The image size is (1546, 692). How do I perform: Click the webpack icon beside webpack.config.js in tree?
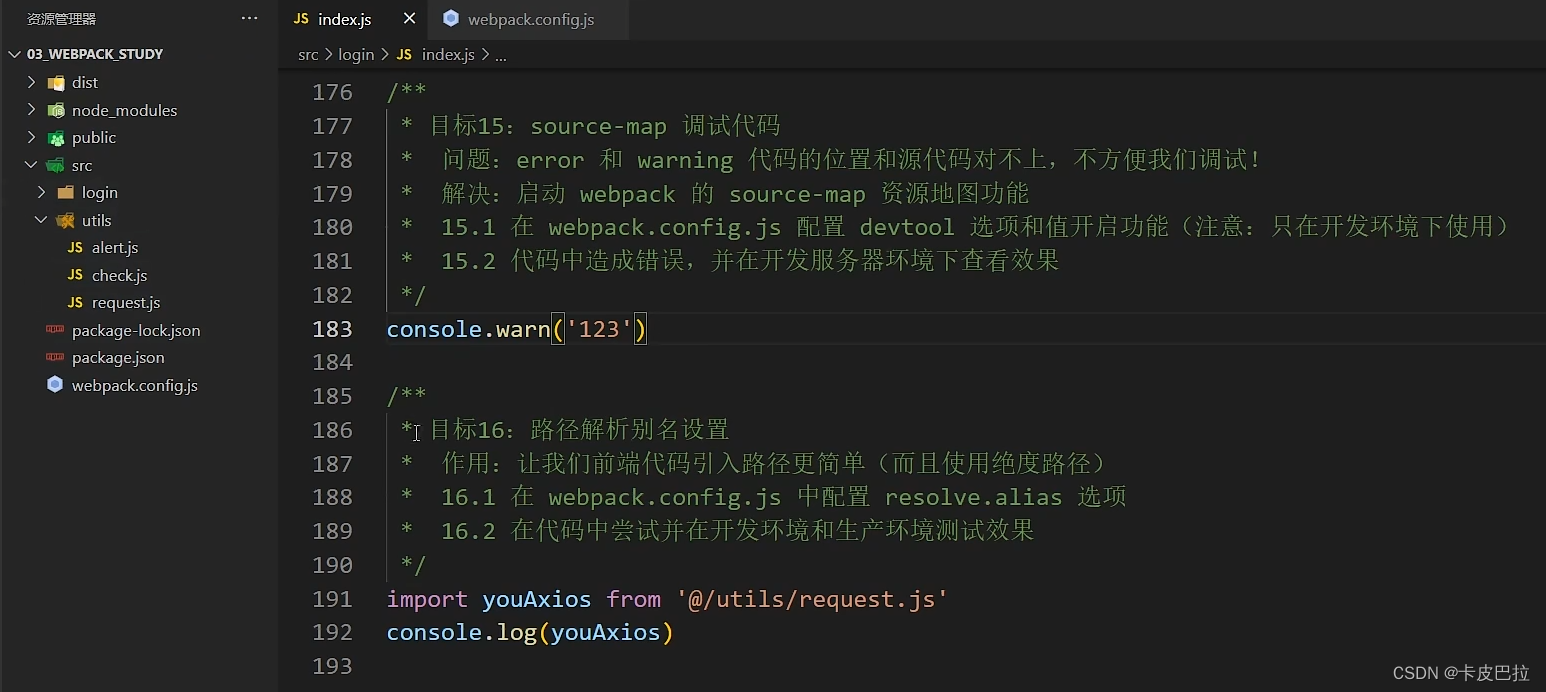point(55,385)
